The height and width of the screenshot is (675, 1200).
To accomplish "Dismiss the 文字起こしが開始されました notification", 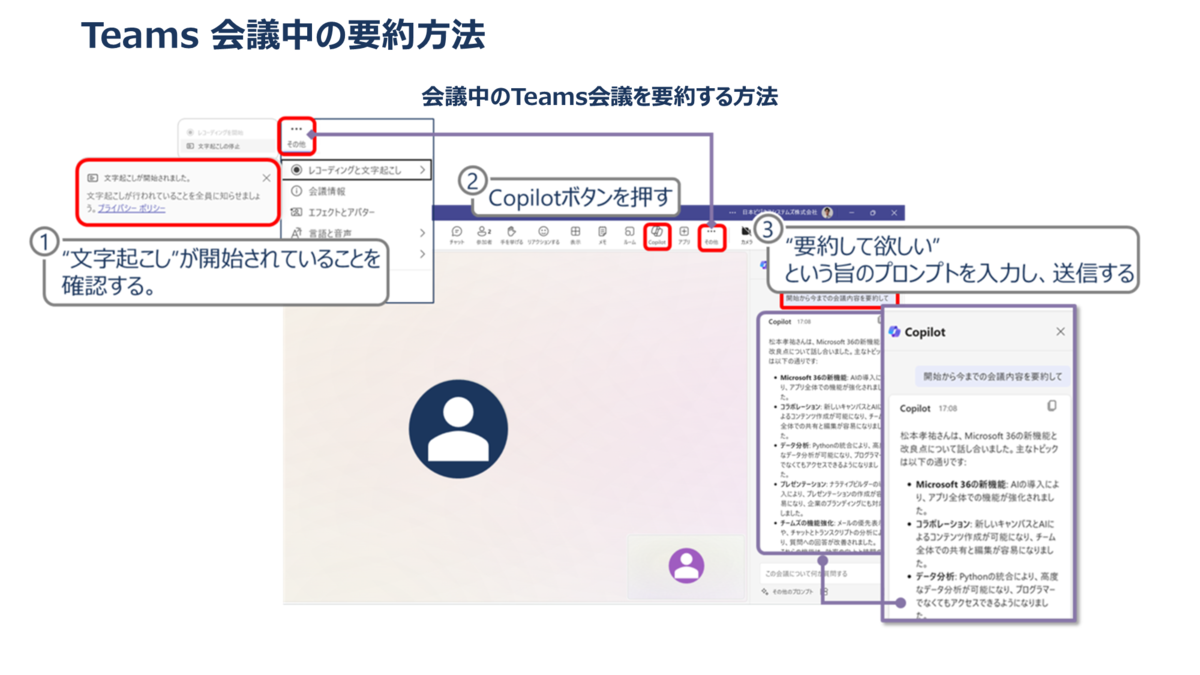I will pos(266,178).
